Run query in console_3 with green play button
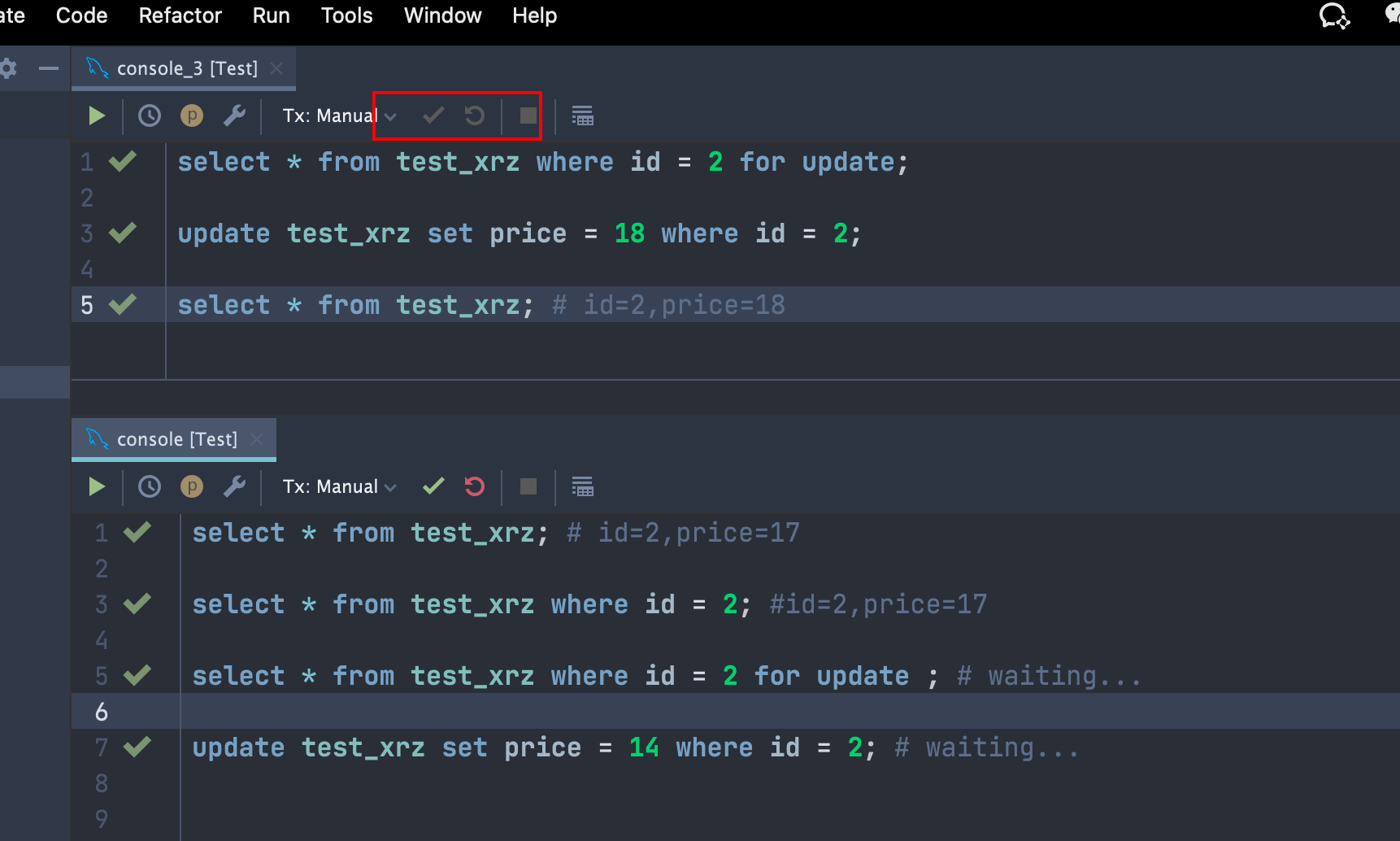Screen dimensions: 1400x841 point(97,116)
